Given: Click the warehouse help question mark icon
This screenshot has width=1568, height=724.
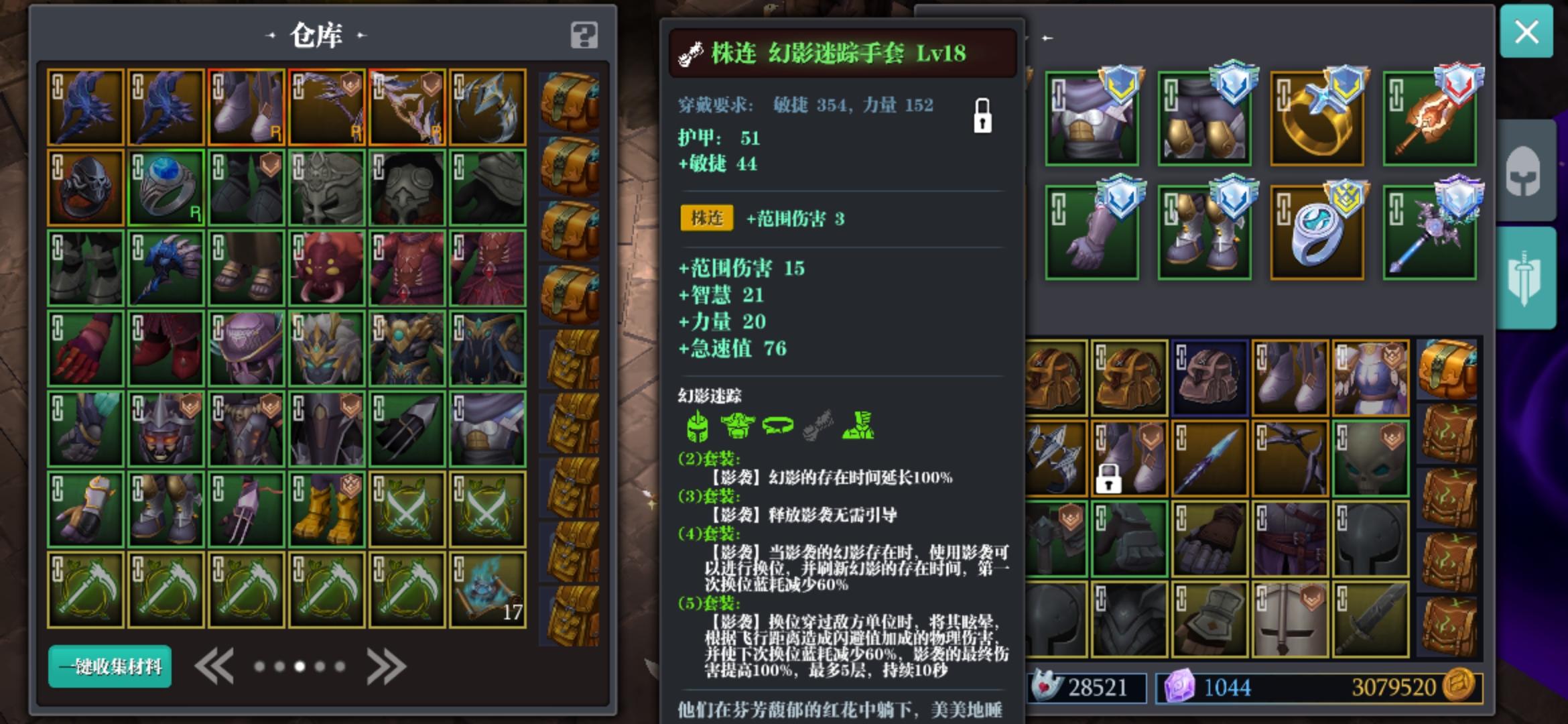Looking at the screenshot, I should (584, 35).
